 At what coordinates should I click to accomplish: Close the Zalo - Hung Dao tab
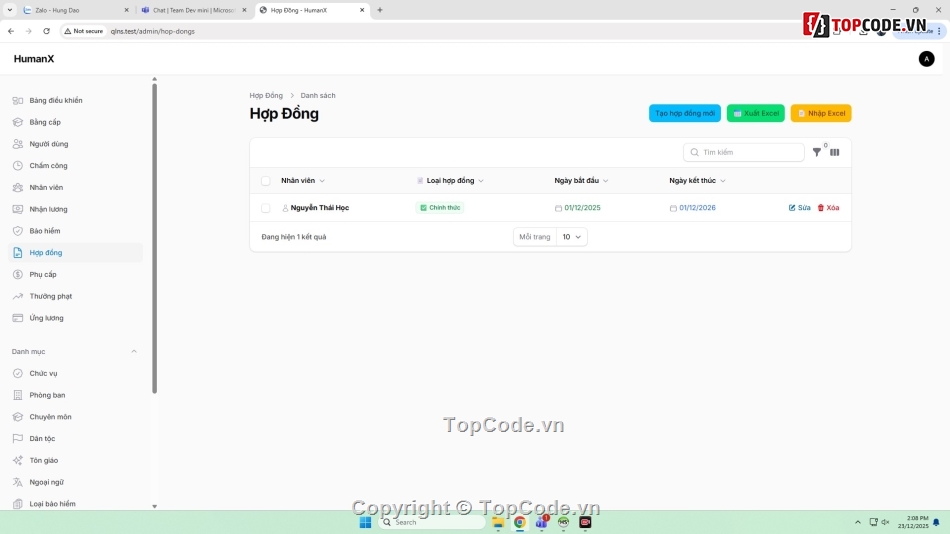(x=127, y=10)
